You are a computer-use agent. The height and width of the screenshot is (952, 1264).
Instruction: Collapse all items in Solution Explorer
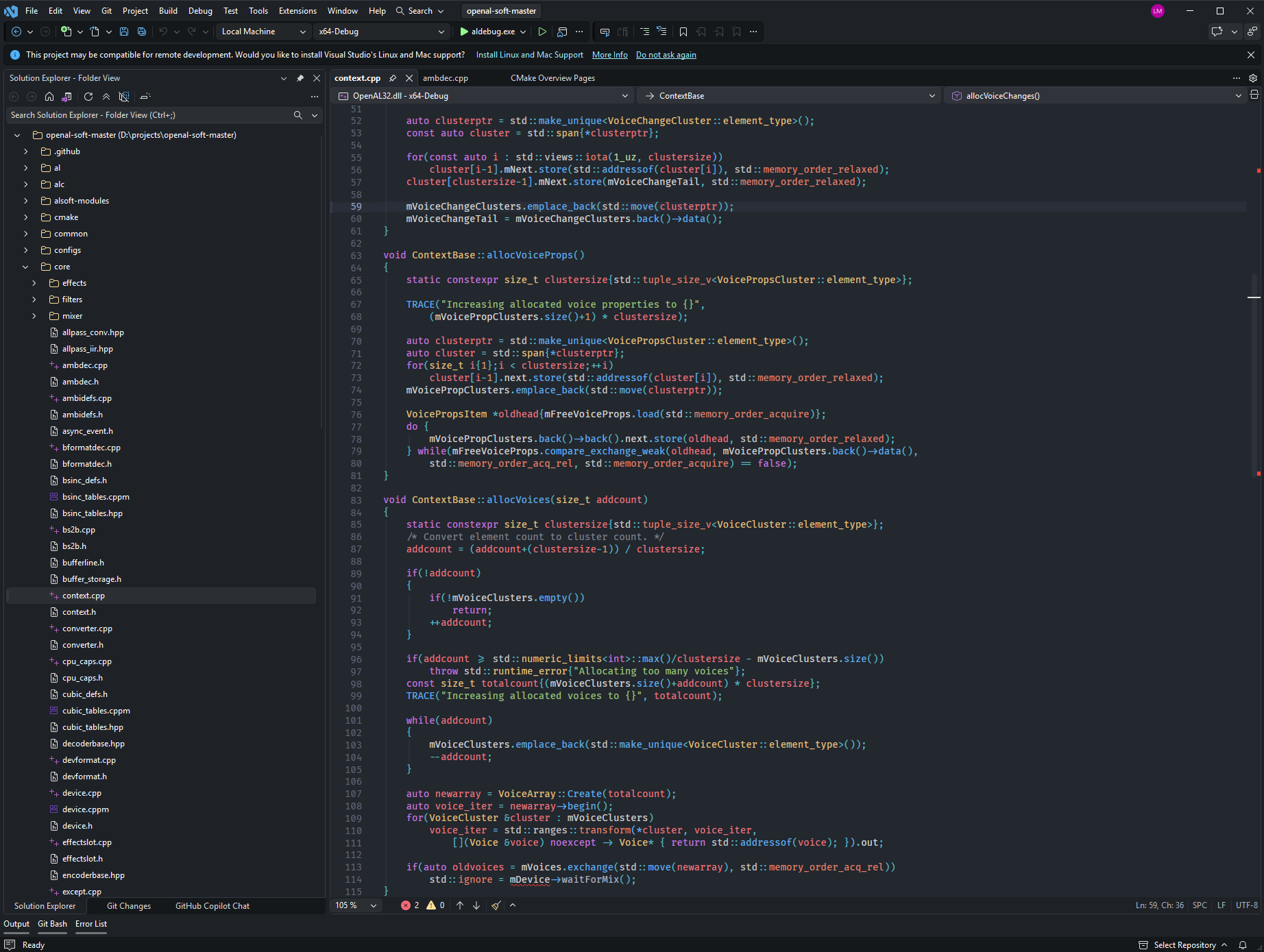106,97
